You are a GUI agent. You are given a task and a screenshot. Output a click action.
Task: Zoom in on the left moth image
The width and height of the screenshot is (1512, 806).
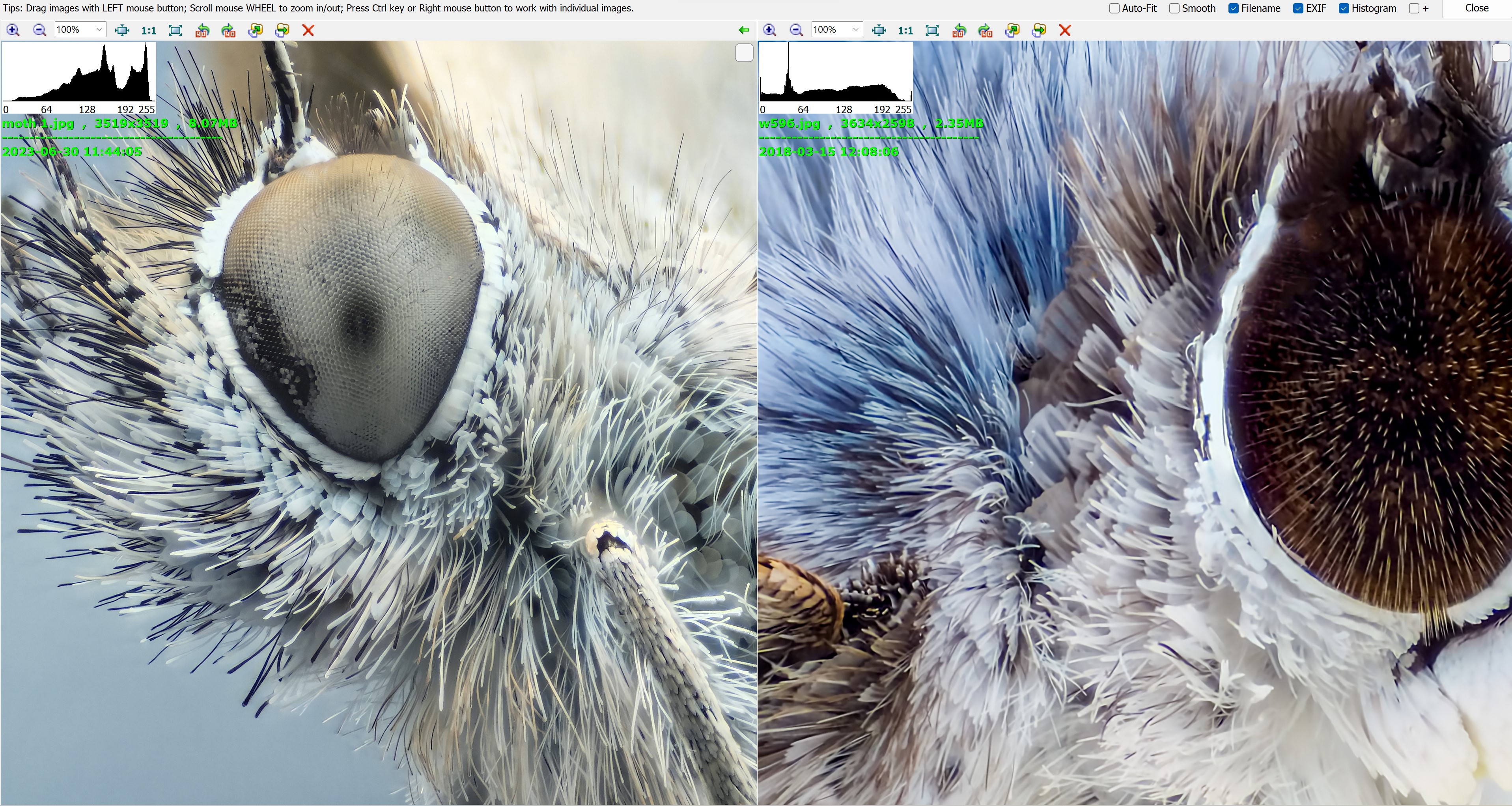coord(13,30)
